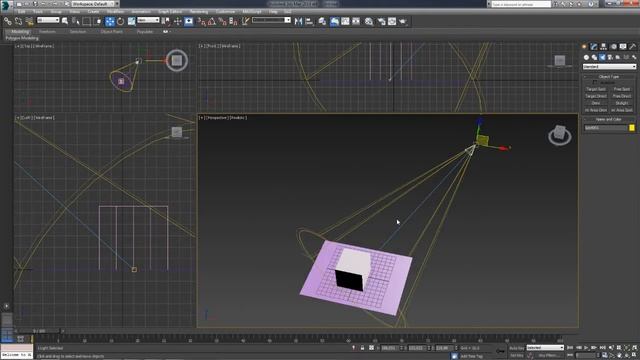Activate the Select and Scale tool
The height and width of the screenshot is (360, 640).
(131, 21)
